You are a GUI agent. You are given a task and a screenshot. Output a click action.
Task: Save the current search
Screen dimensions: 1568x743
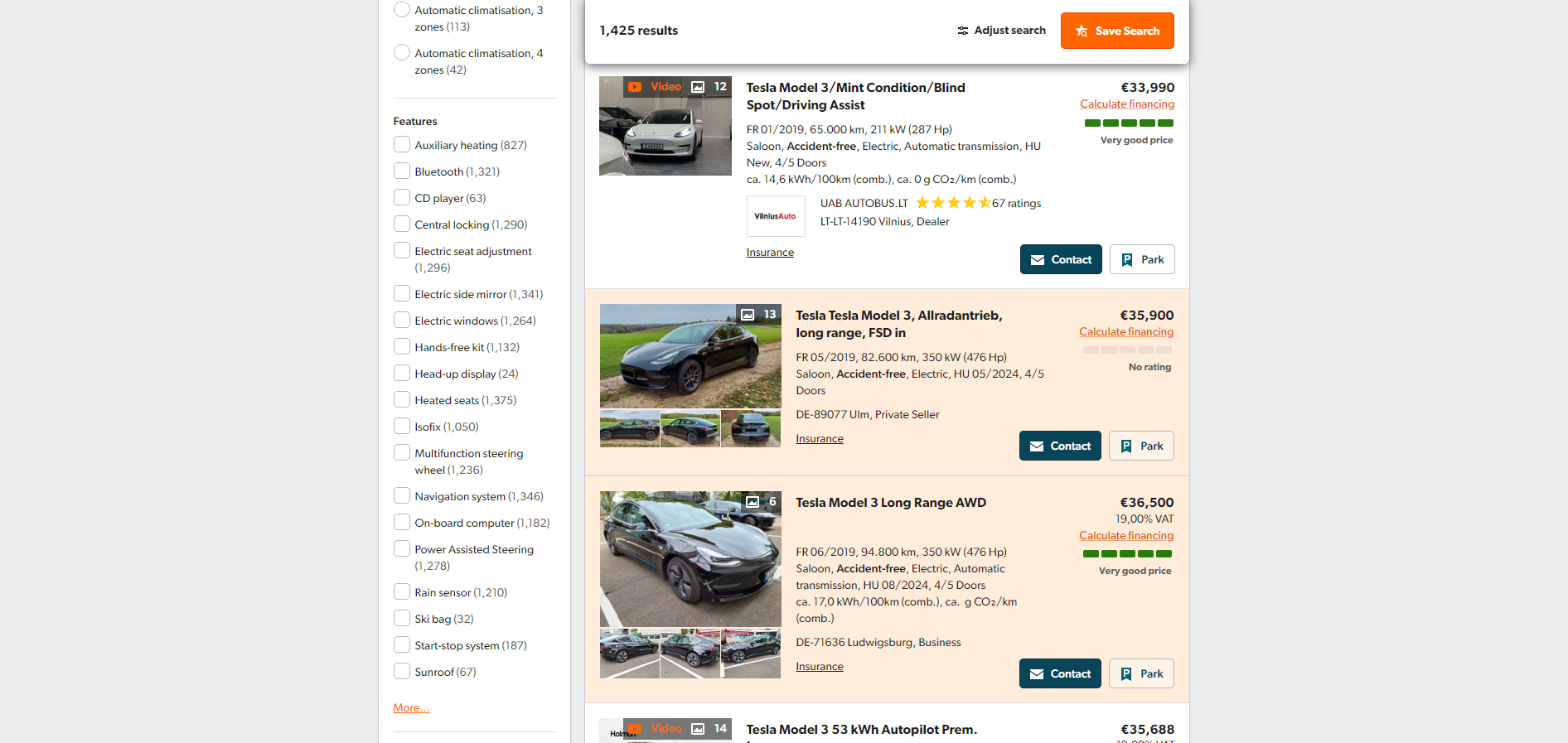[x=1117, y=31]
